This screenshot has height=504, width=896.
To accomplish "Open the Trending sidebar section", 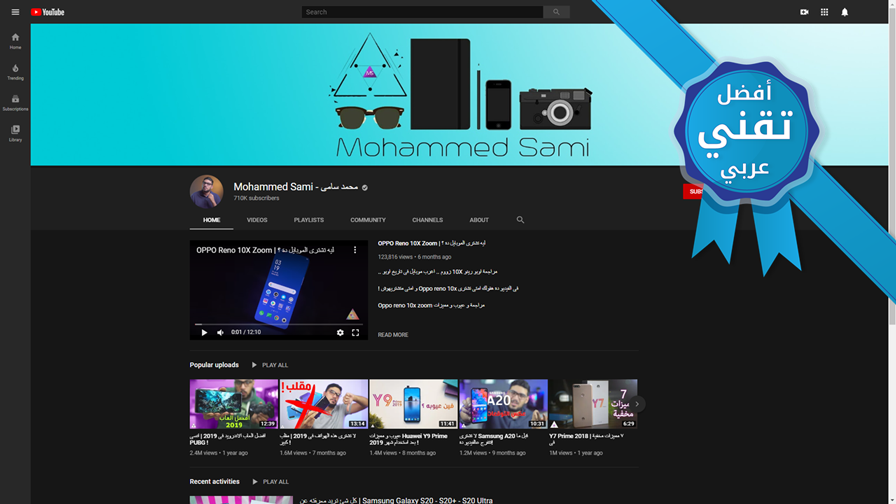I will coord(15,72).
